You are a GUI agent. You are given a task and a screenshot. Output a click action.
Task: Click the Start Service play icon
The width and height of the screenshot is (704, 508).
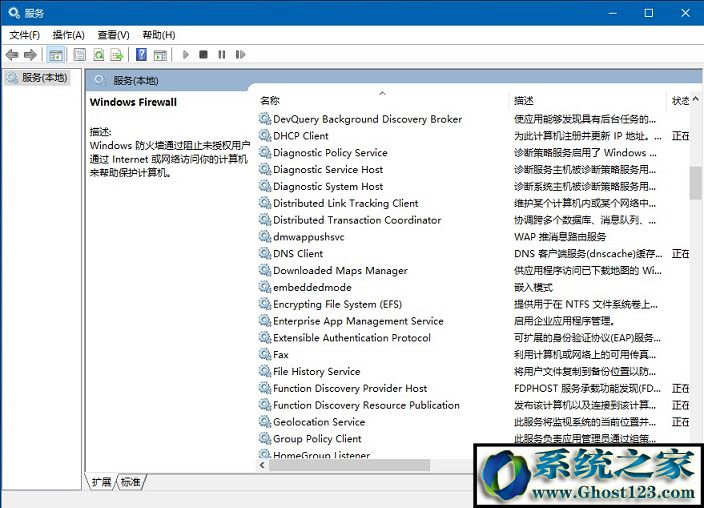[185, 55]
